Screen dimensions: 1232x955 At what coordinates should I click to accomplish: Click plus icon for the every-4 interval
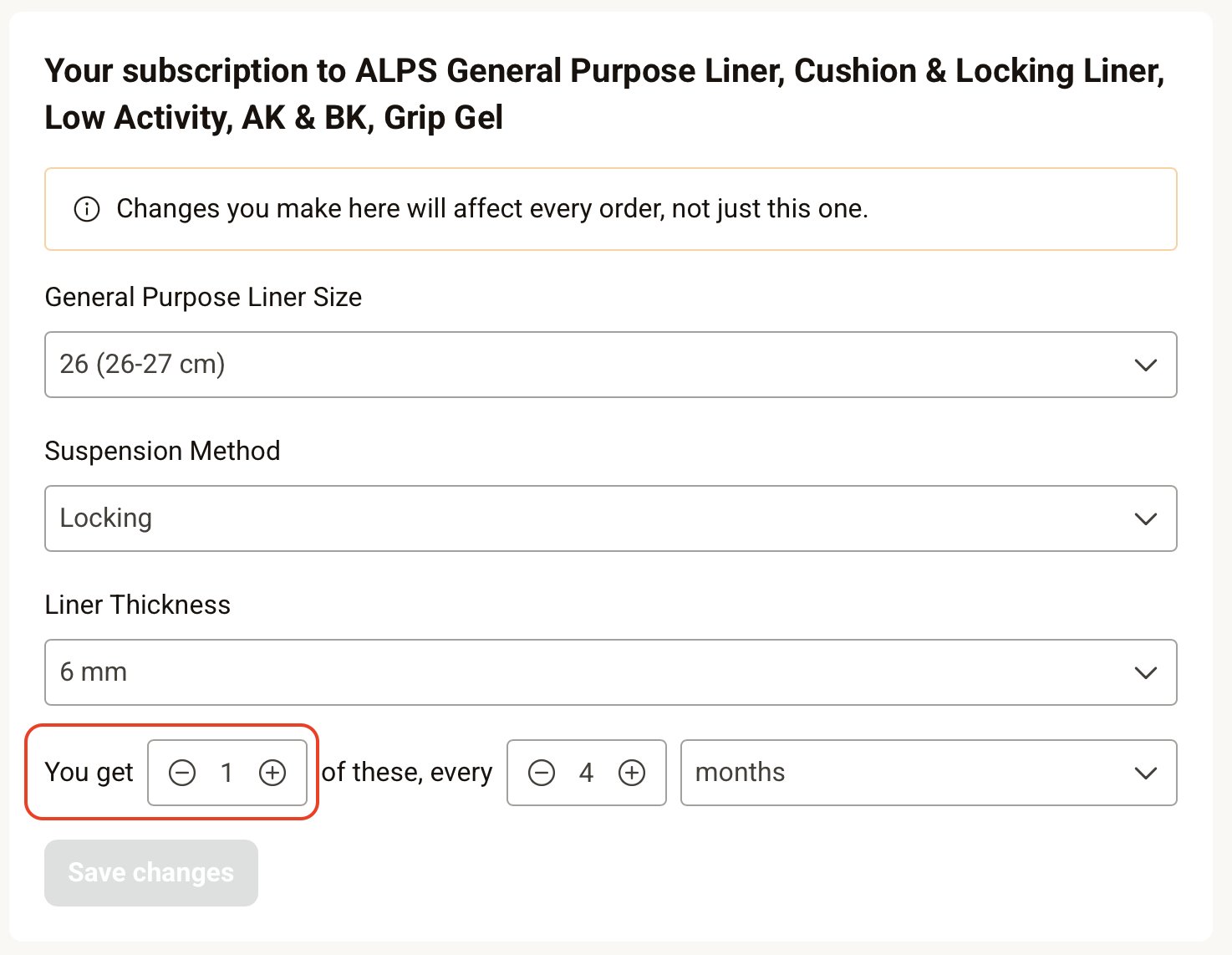pos(632,773)
